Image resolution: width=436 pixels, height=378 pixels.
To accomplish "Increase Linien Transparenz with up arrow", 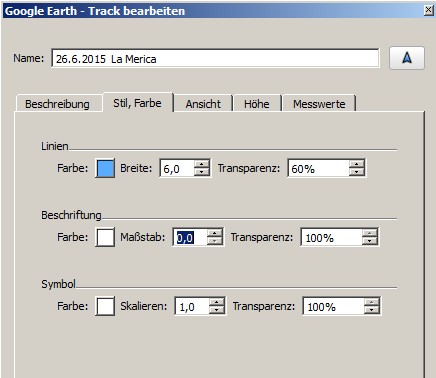I will point(357,164).
